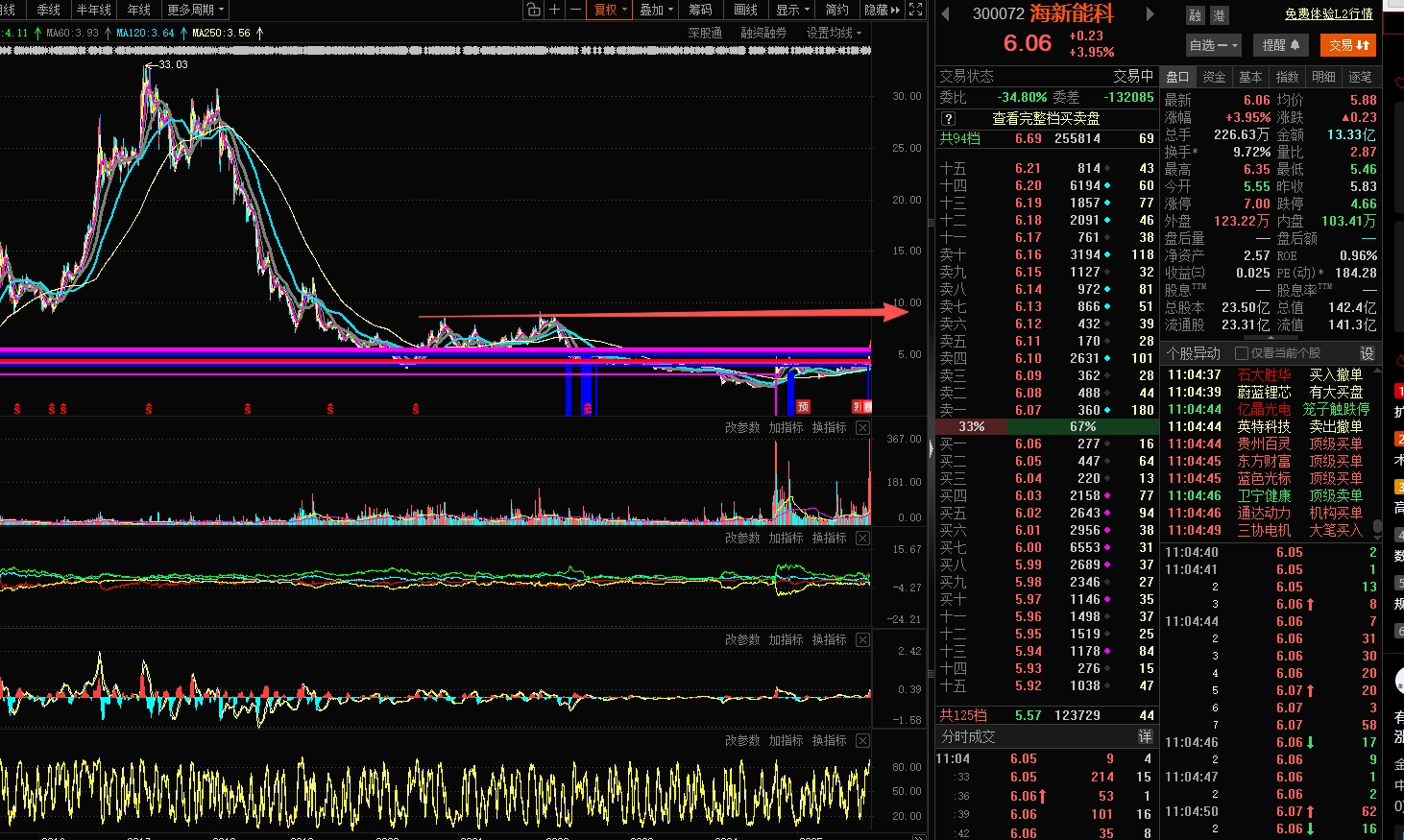Close the third indicator panel (2.42 scale)
This screenshot has height=840, width=1404.
(x=862, y=640)
